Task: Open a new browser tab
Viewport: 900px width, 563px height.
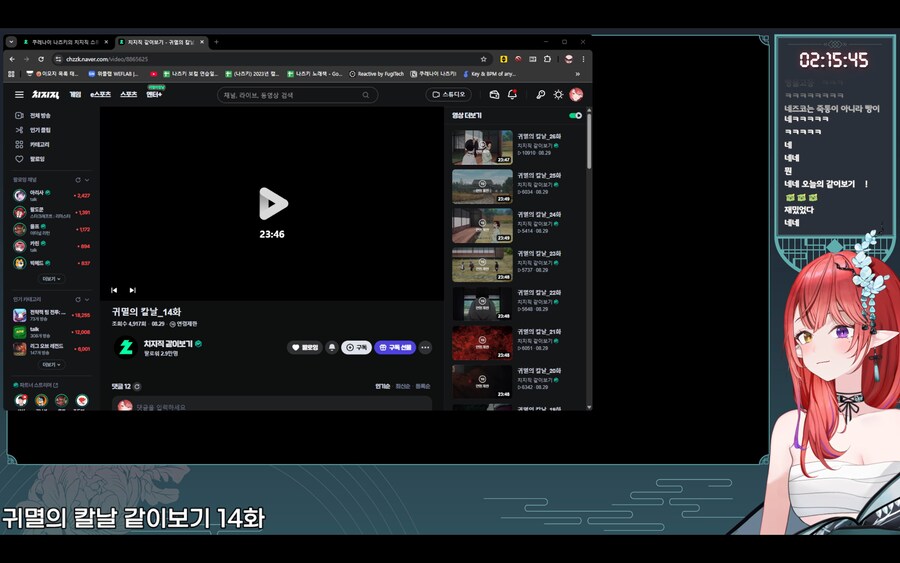Action: [216, 42]
